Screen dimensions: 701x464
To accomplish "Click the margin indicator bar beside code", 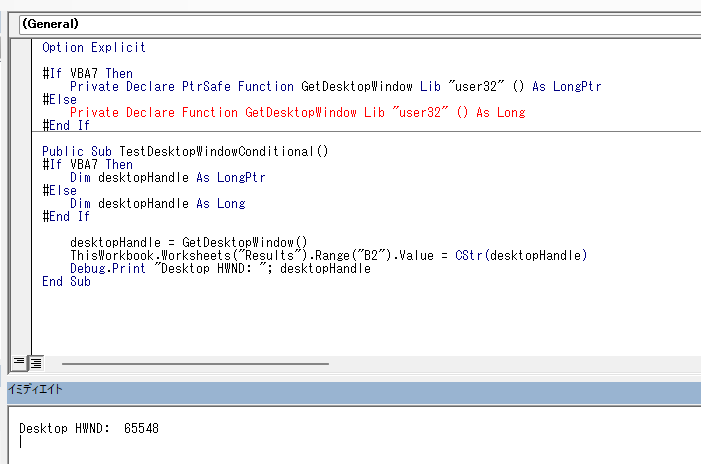I will tap(21, 197).
